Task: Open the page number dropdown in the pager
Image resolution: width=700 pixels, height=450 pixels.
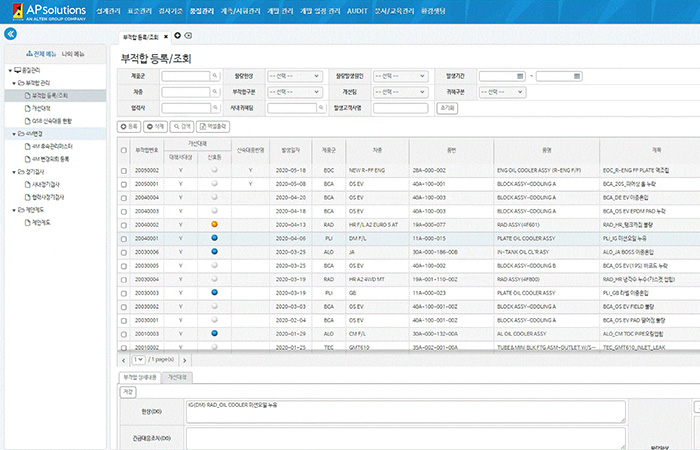Action: click(x=138, y=359)
